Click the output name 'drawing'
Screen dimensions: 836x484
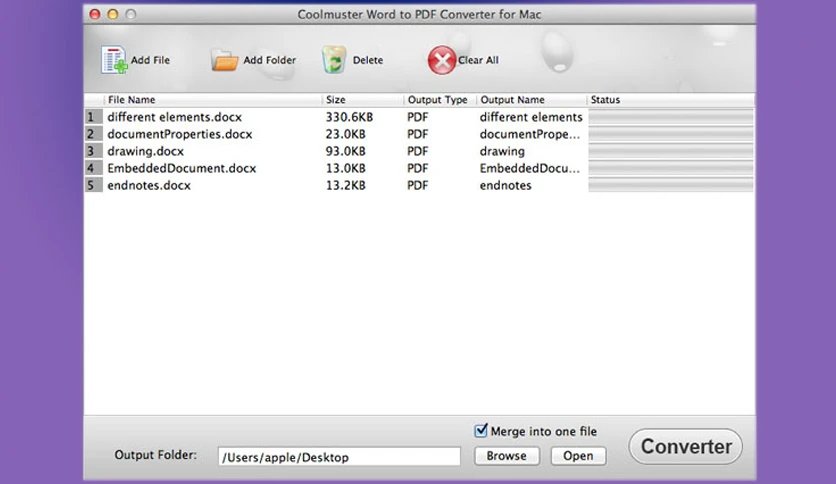point(502,151)
